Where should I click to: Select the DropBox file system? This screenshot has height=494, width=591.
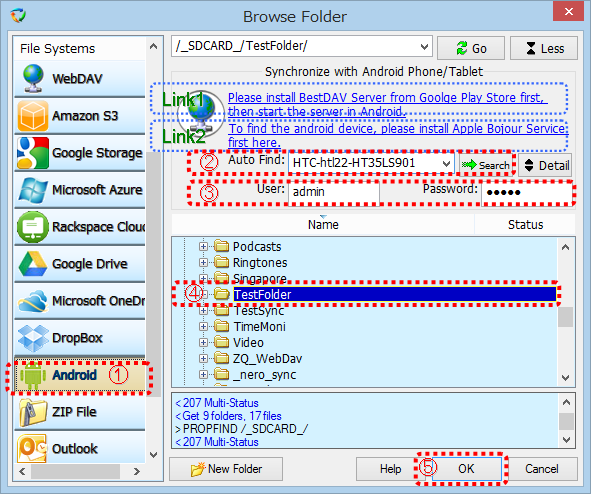click(80, 338)
